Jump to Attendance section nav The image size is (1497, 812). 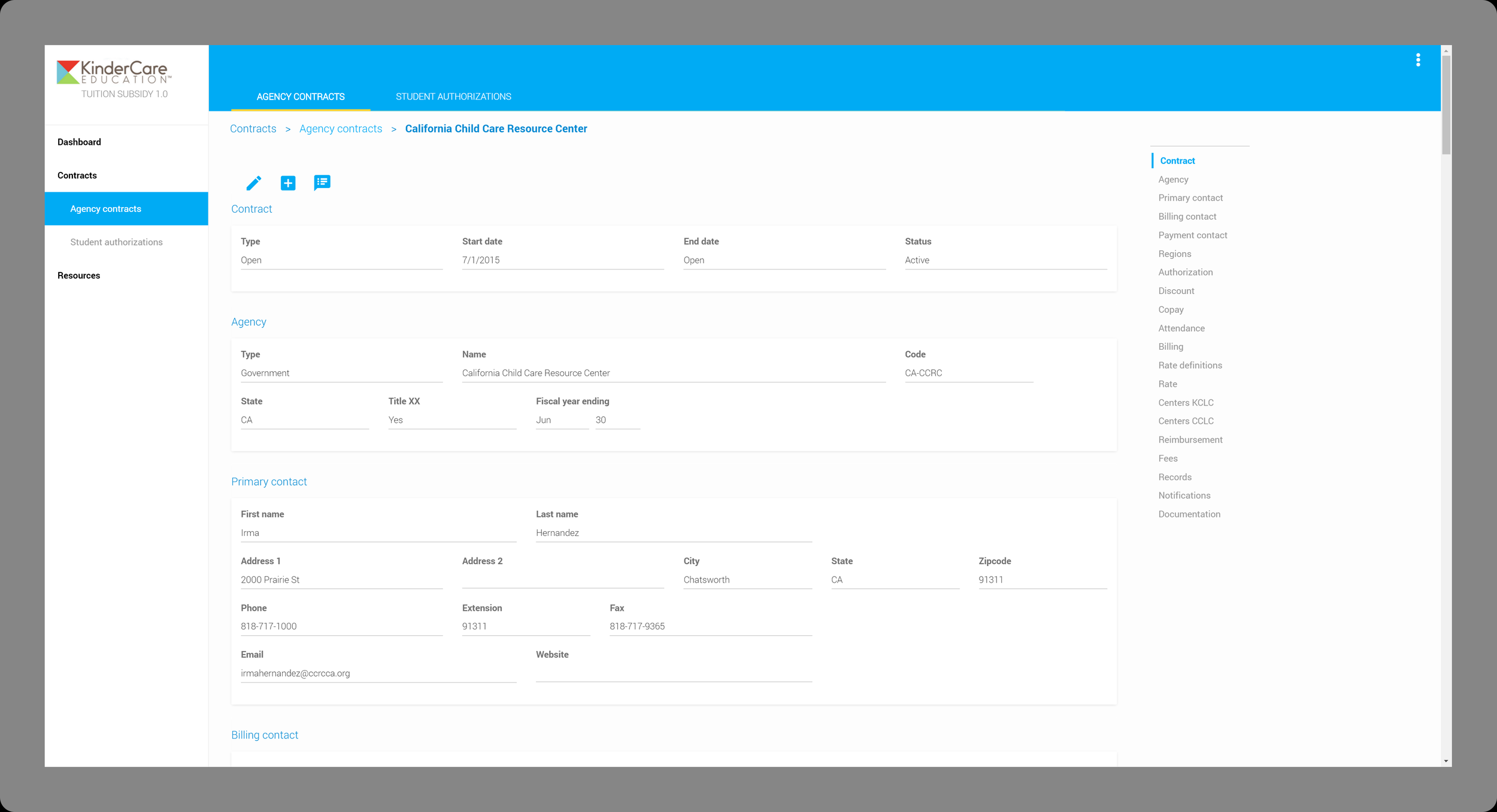[1181, 328]
